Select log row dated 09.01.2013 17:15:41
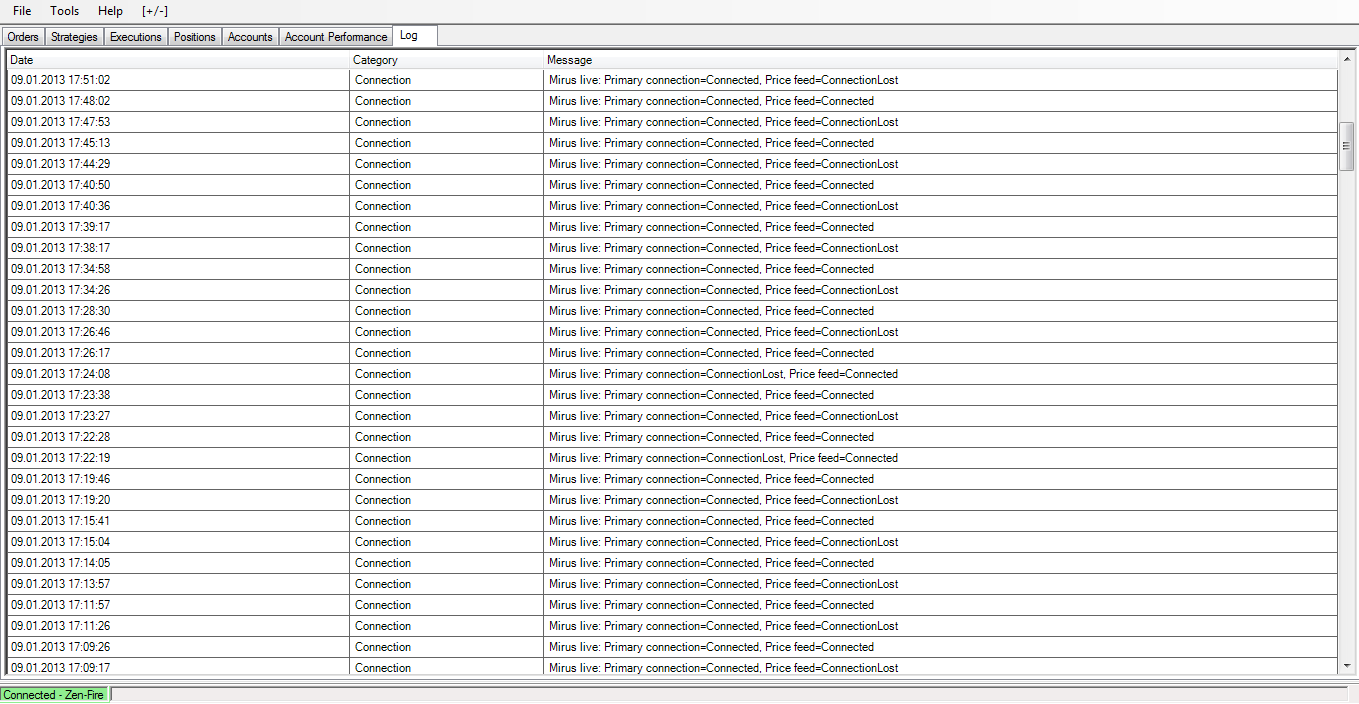 pos(672,521)
